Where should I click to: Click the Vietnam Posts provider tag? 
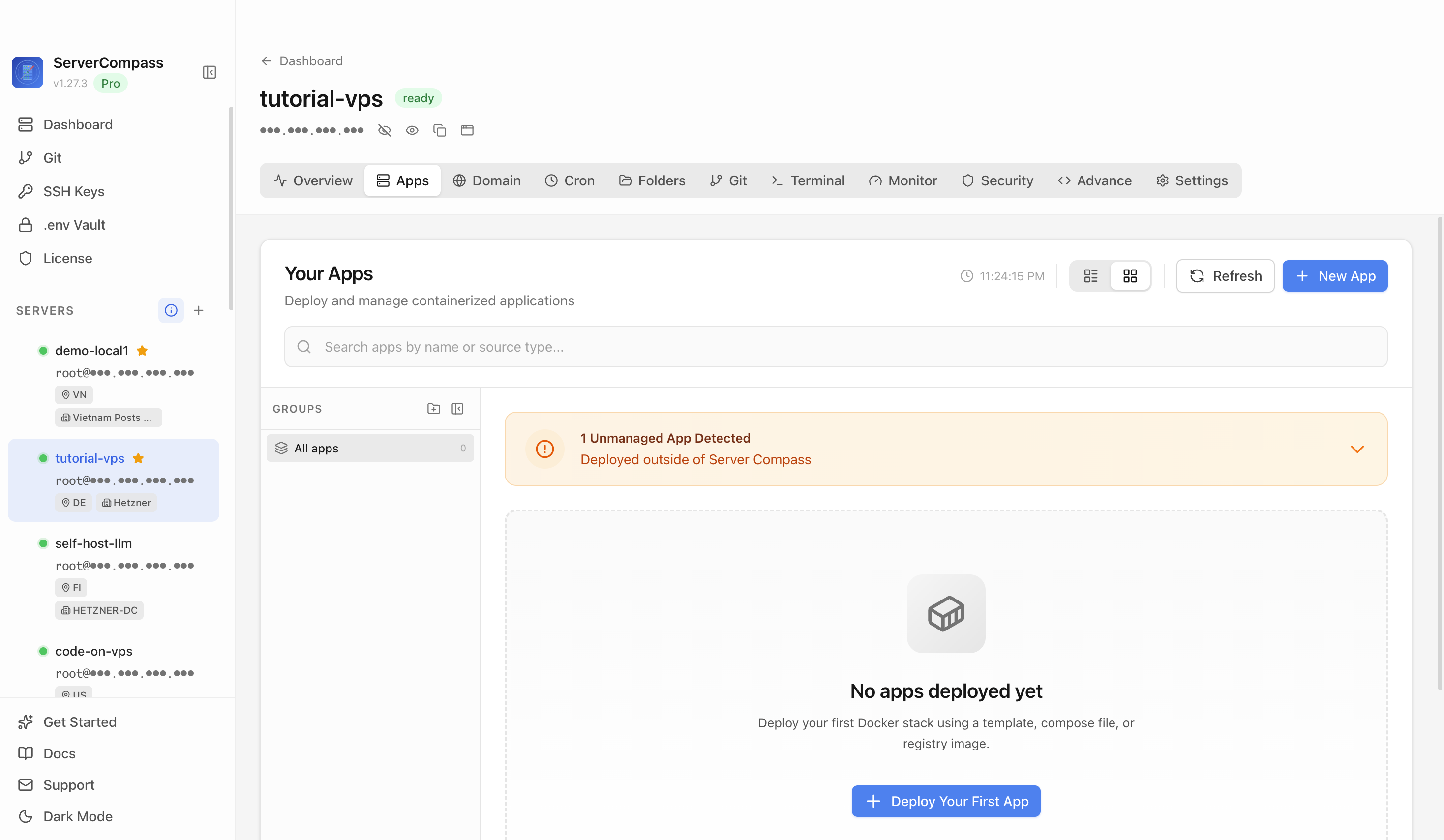[108, 417]
